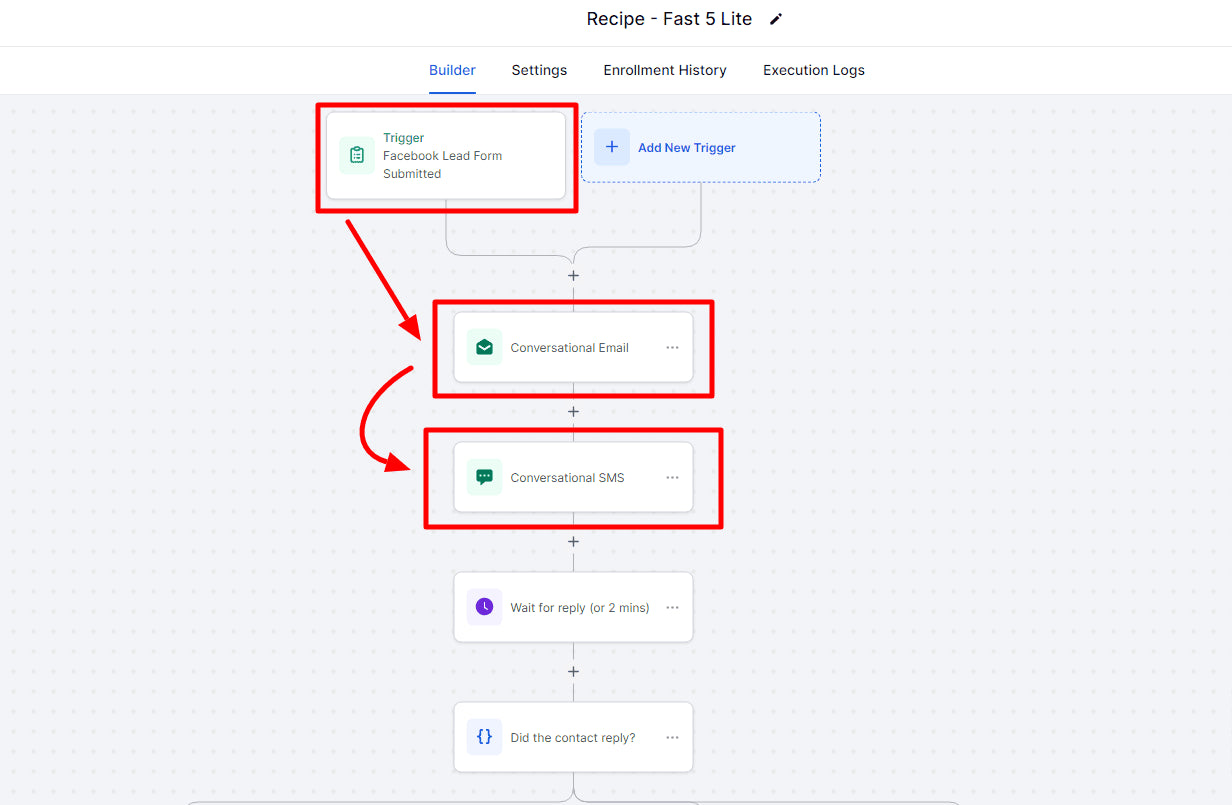
Task: Click the plus icon in Add New Trigger
Action: coord(612,147)
